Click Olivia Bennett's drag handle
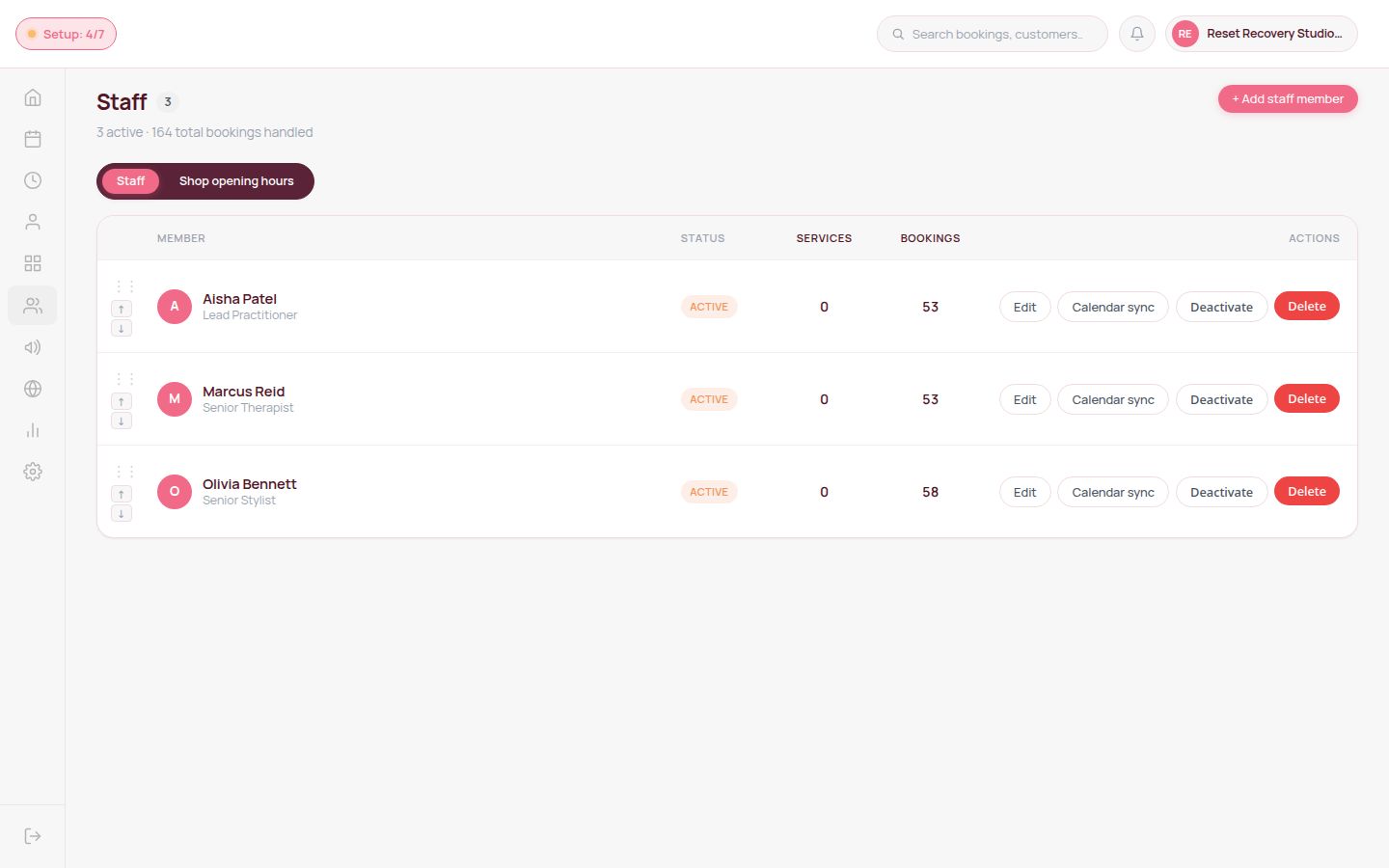 coord(125,472)
